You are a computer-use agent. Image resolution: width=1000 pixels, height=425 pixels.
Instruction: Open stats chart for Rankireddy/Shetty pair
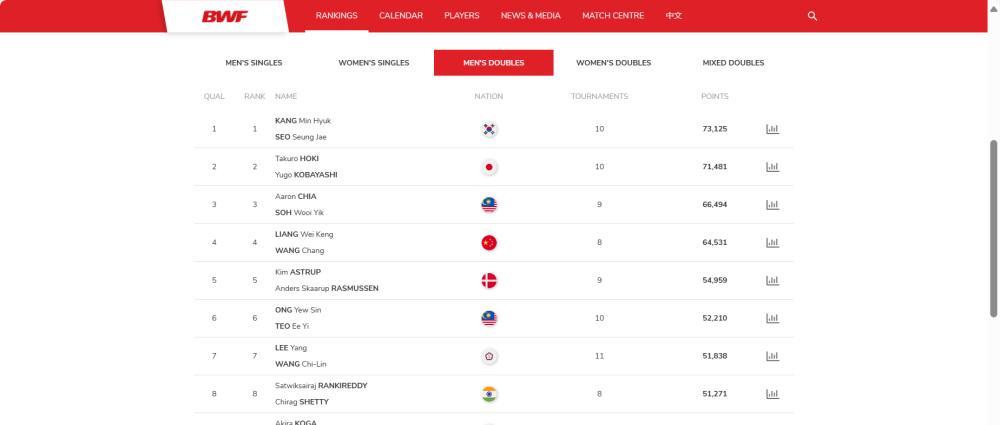tap(772, 394)
